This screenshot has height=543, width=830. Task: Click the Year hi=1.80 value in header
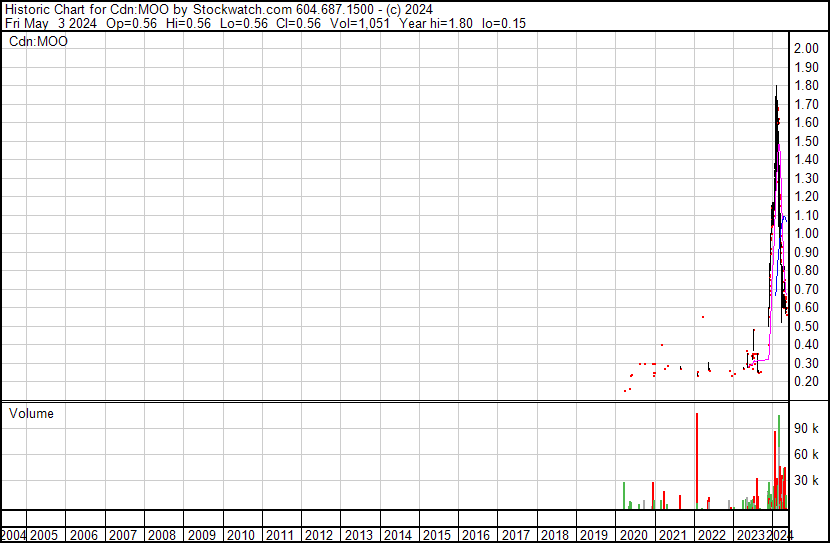pos(436,23)
